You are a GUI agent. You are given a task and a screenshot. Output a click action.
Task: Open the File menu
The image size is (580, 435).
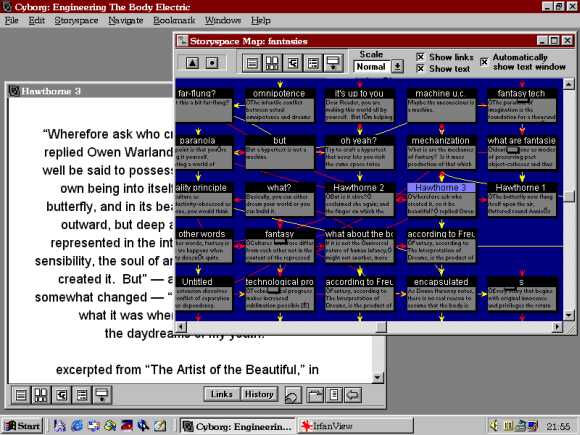pyautogui.click(x=11, y=20)
